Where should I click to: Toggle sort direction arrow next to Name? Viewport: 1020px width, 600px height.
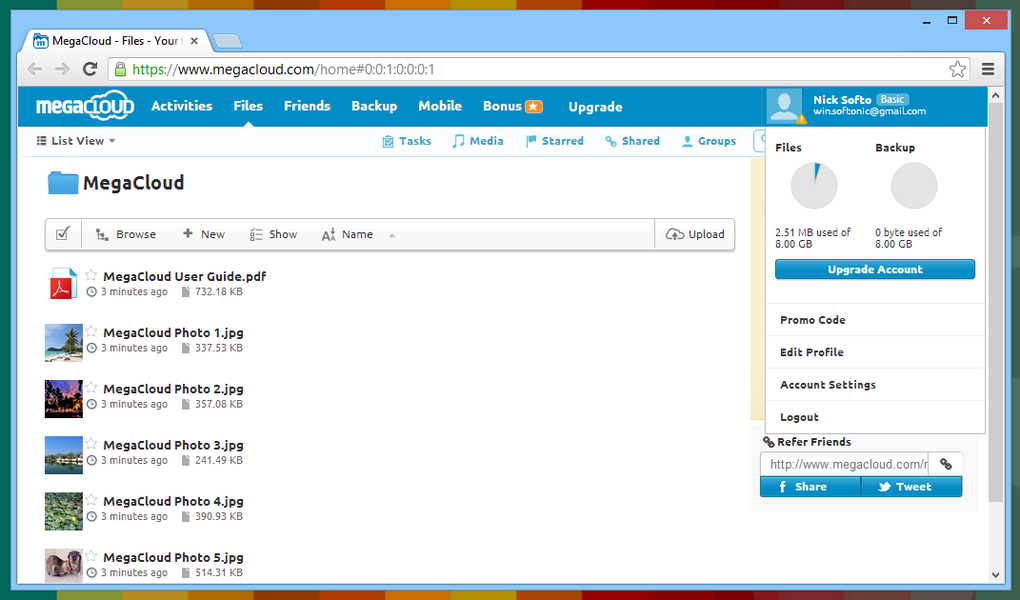[x=392, y=235]
